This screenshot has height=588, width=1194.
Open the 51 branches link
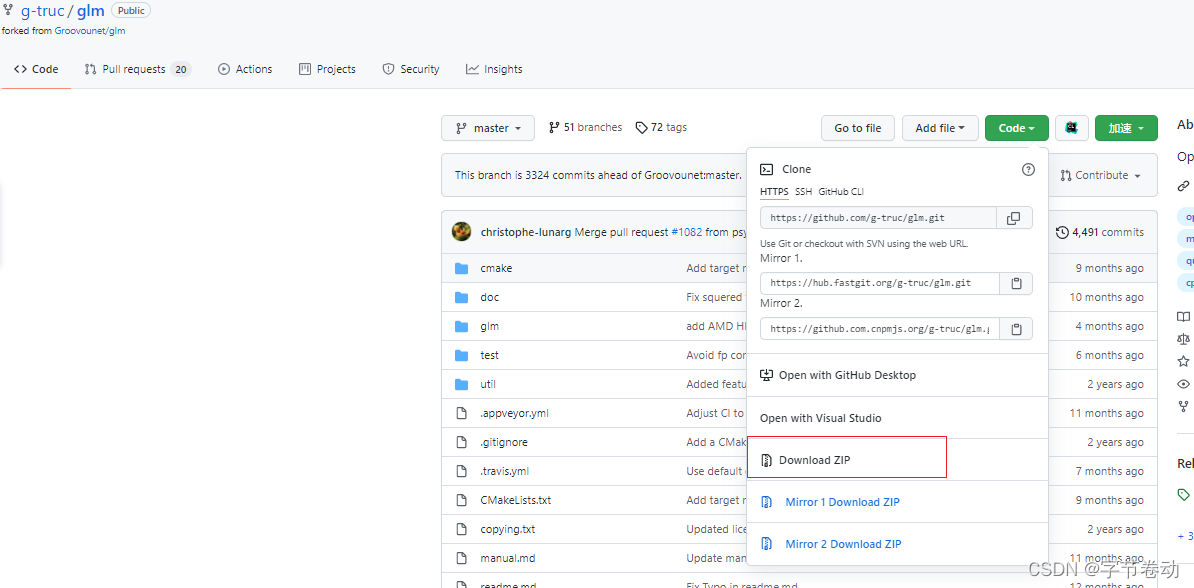(x=585, y=127)
